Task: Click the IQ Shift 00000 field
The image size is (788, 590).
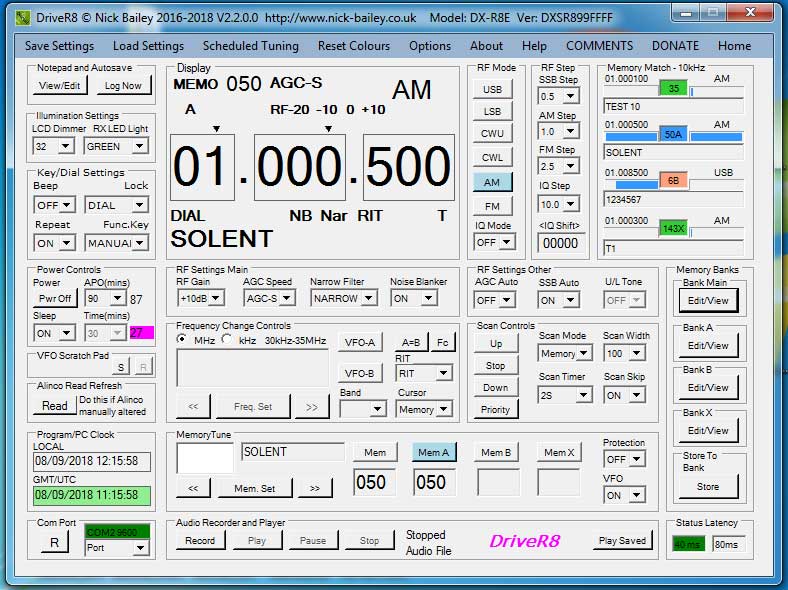Action: point(560,243)
